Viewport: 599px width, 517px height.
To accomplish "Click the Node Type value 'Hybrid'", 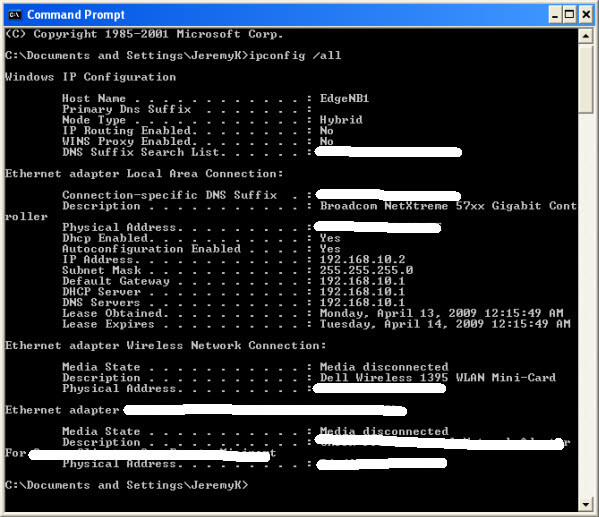I will (x=341, y=120).
